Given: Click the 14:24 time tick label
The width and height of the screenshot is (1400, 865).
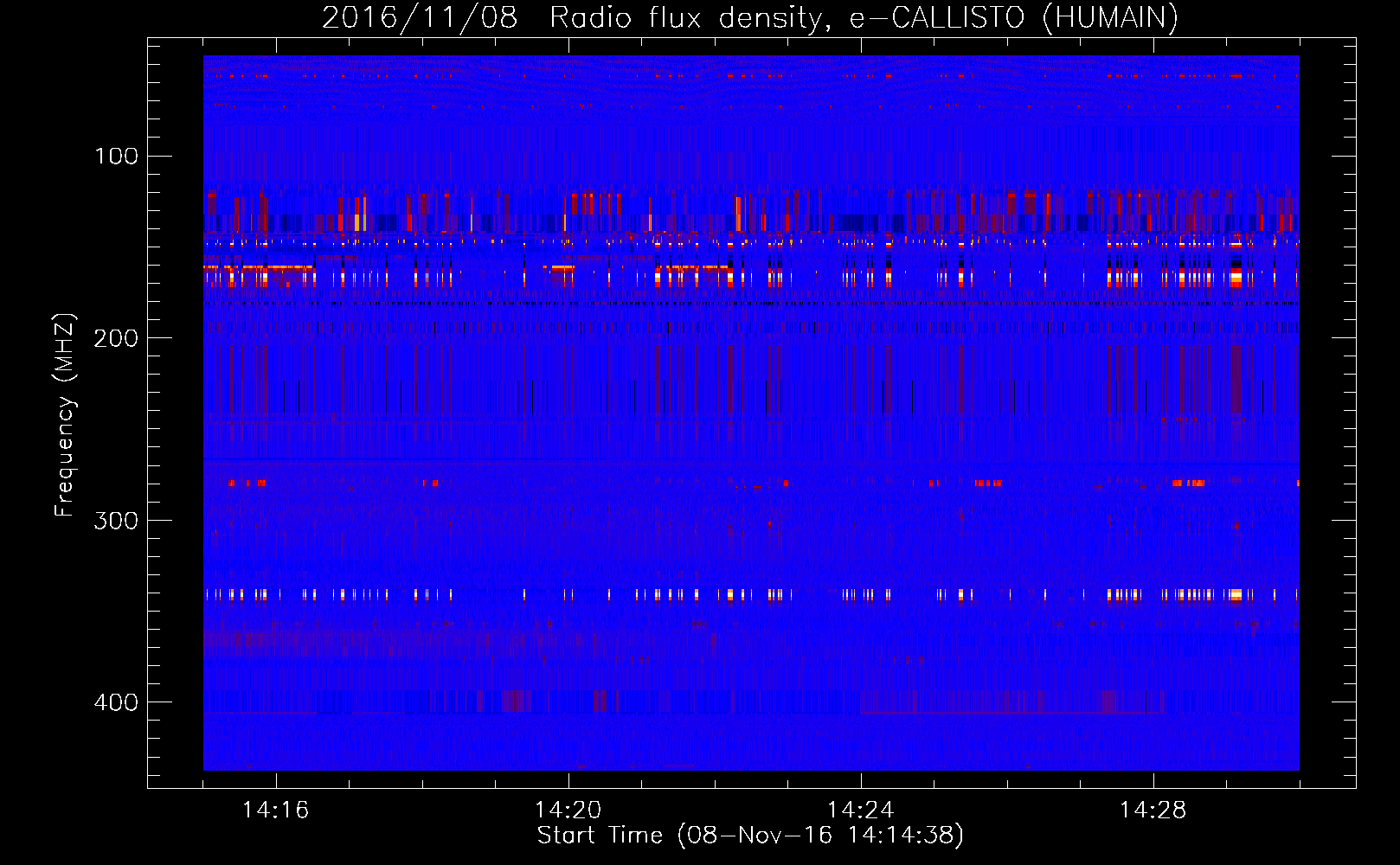Looking at the screenshot, I should coord(861,810).
